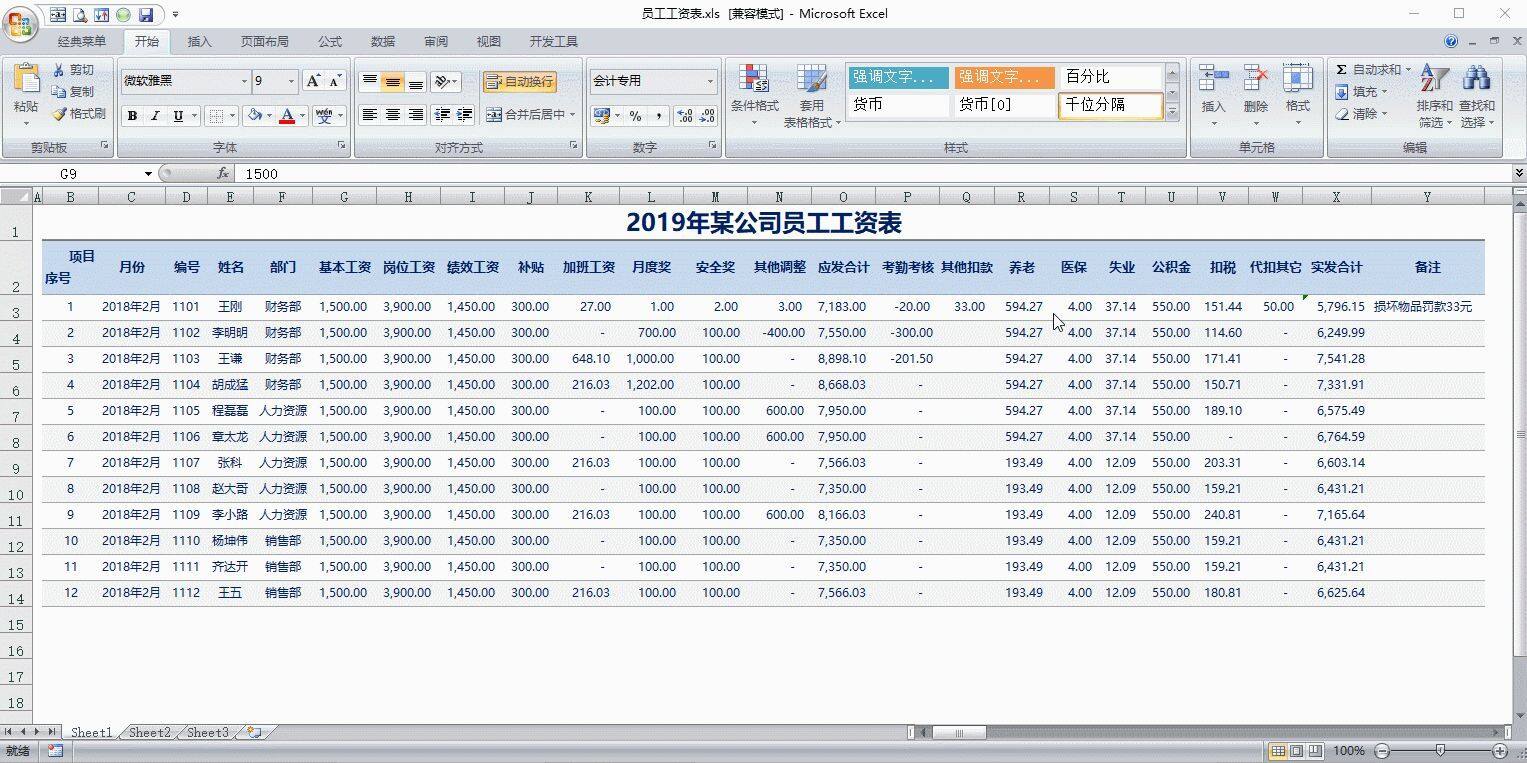Center text horizontally
The width and height of the screenshot is (1527, 763).
pos(393,115)
